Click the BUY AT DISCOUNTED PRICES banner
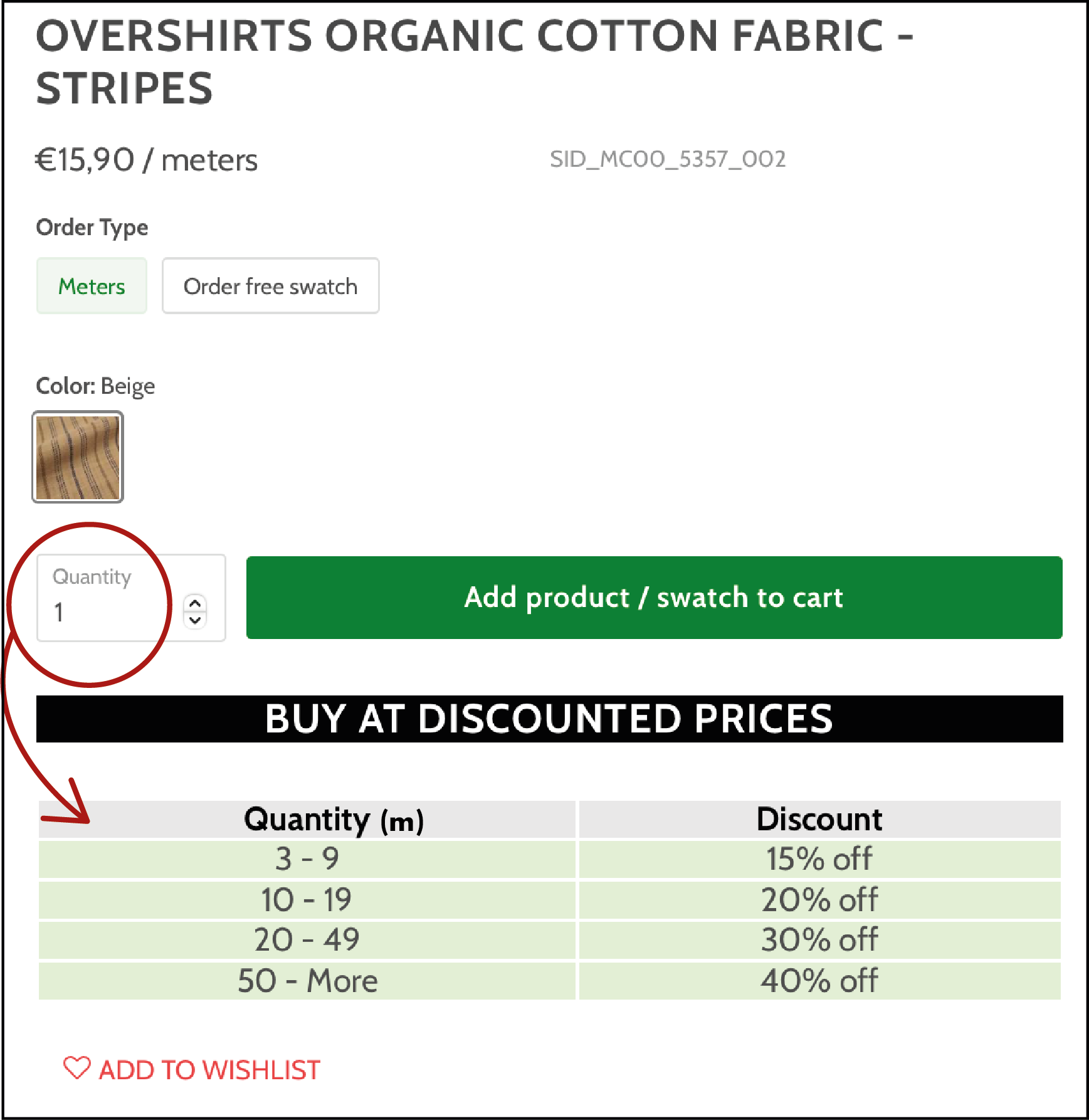1089x1120 pixels. pos(549,719)
